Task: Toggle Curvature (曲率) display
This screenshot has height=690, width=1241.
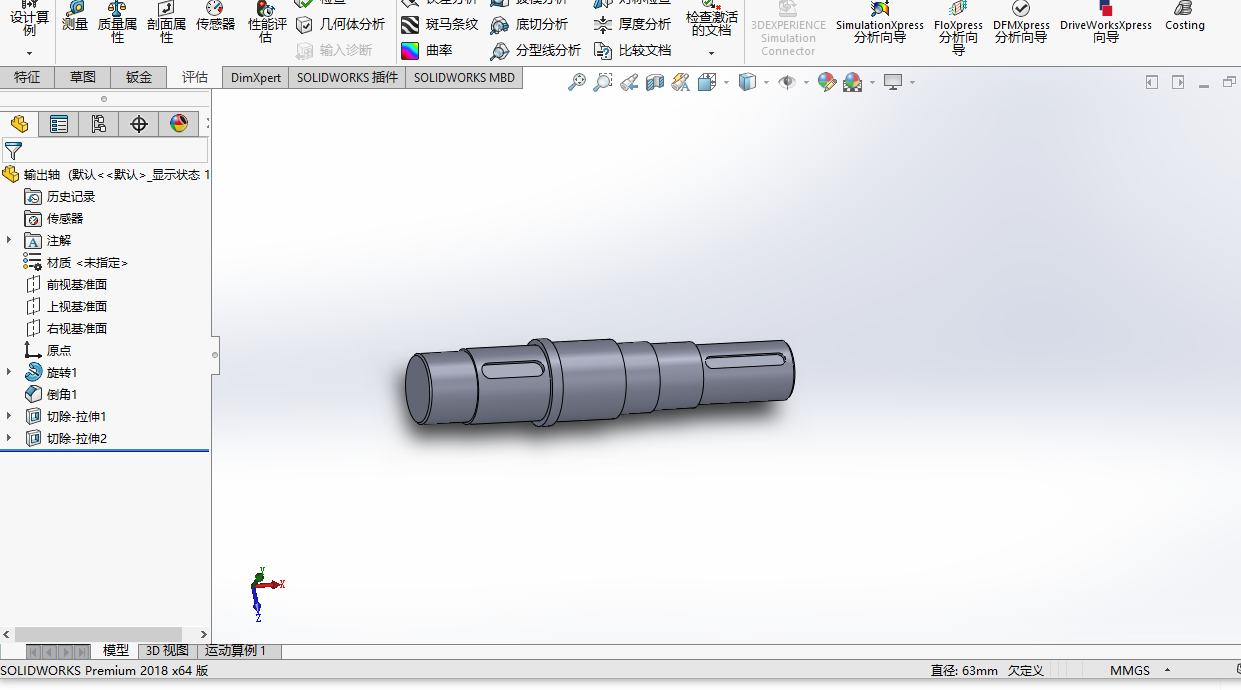Action: [x=427, y=50]
